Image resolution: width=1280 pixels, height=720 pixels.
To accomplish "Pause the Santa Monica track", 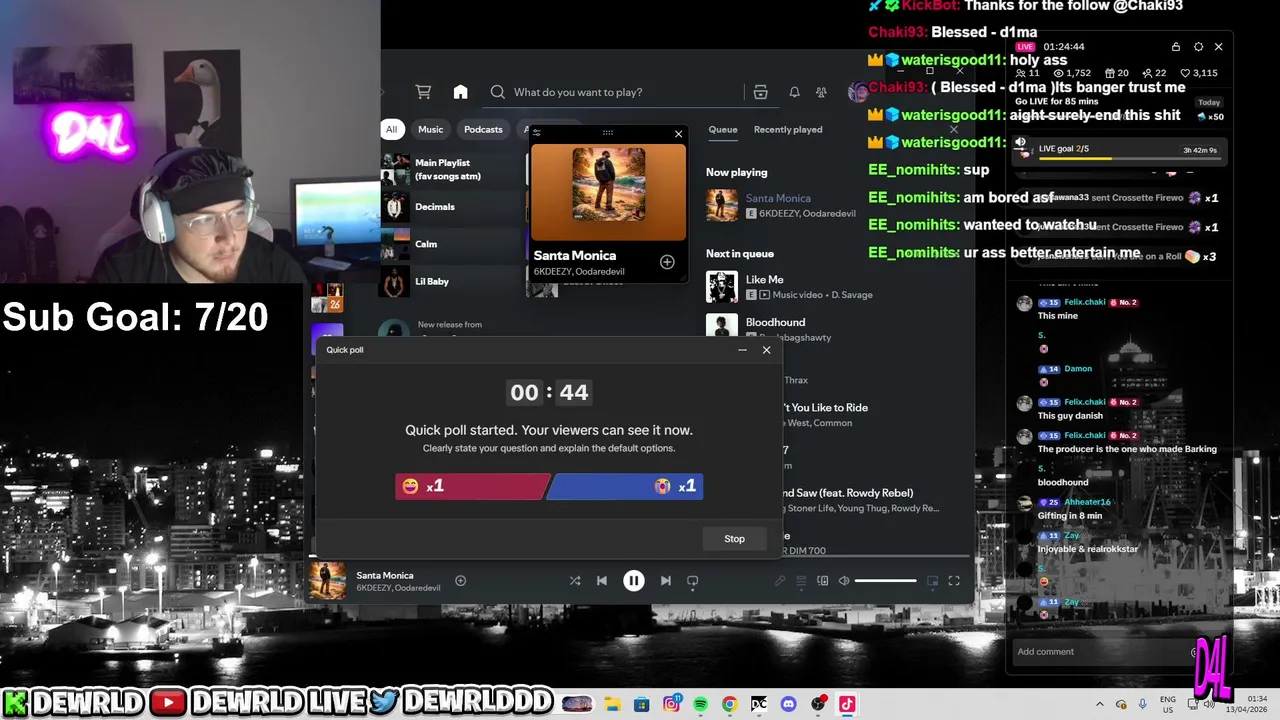I will [634, 581].
